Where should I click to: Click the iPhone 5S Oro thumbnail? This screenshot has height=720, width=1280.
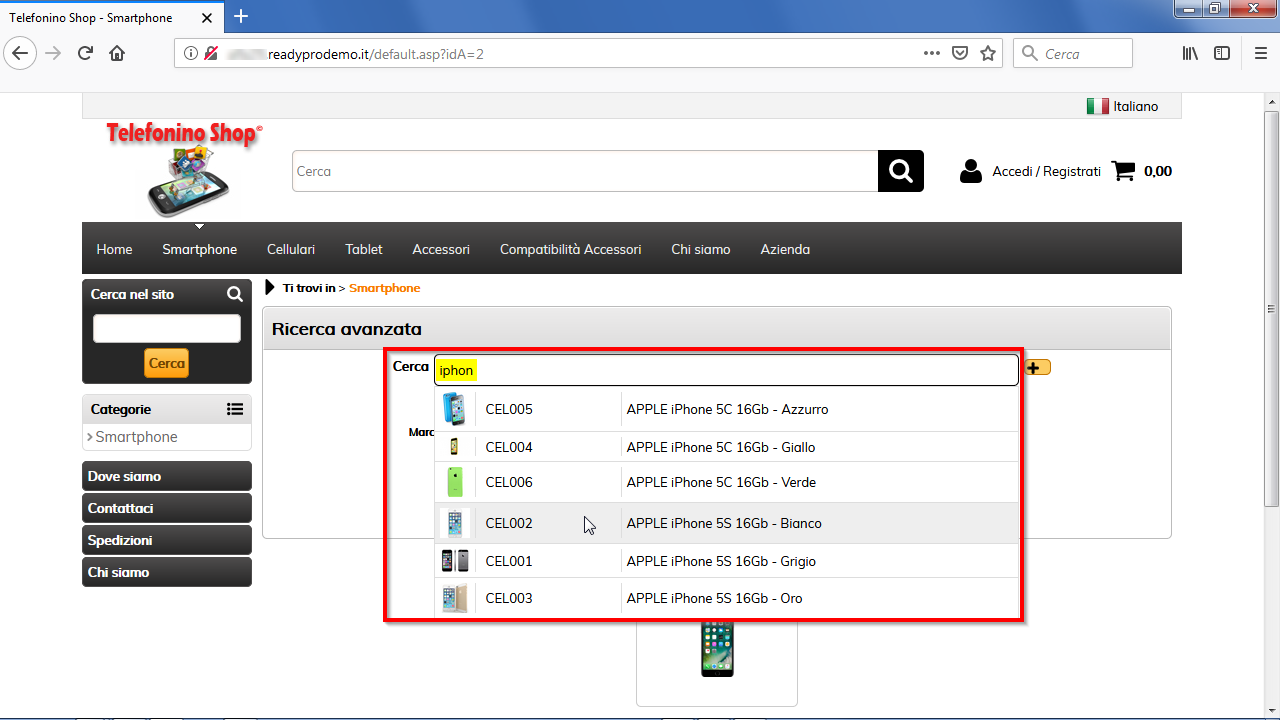pyautogui.click(x=455, y=598)
